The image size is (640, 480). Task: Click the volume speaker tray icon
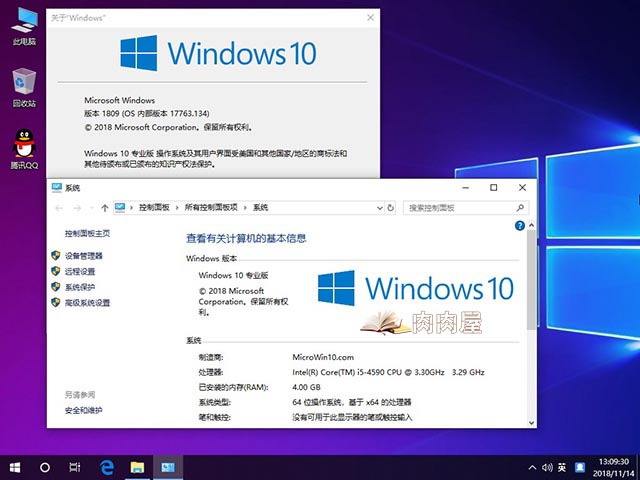pos(547,467)
